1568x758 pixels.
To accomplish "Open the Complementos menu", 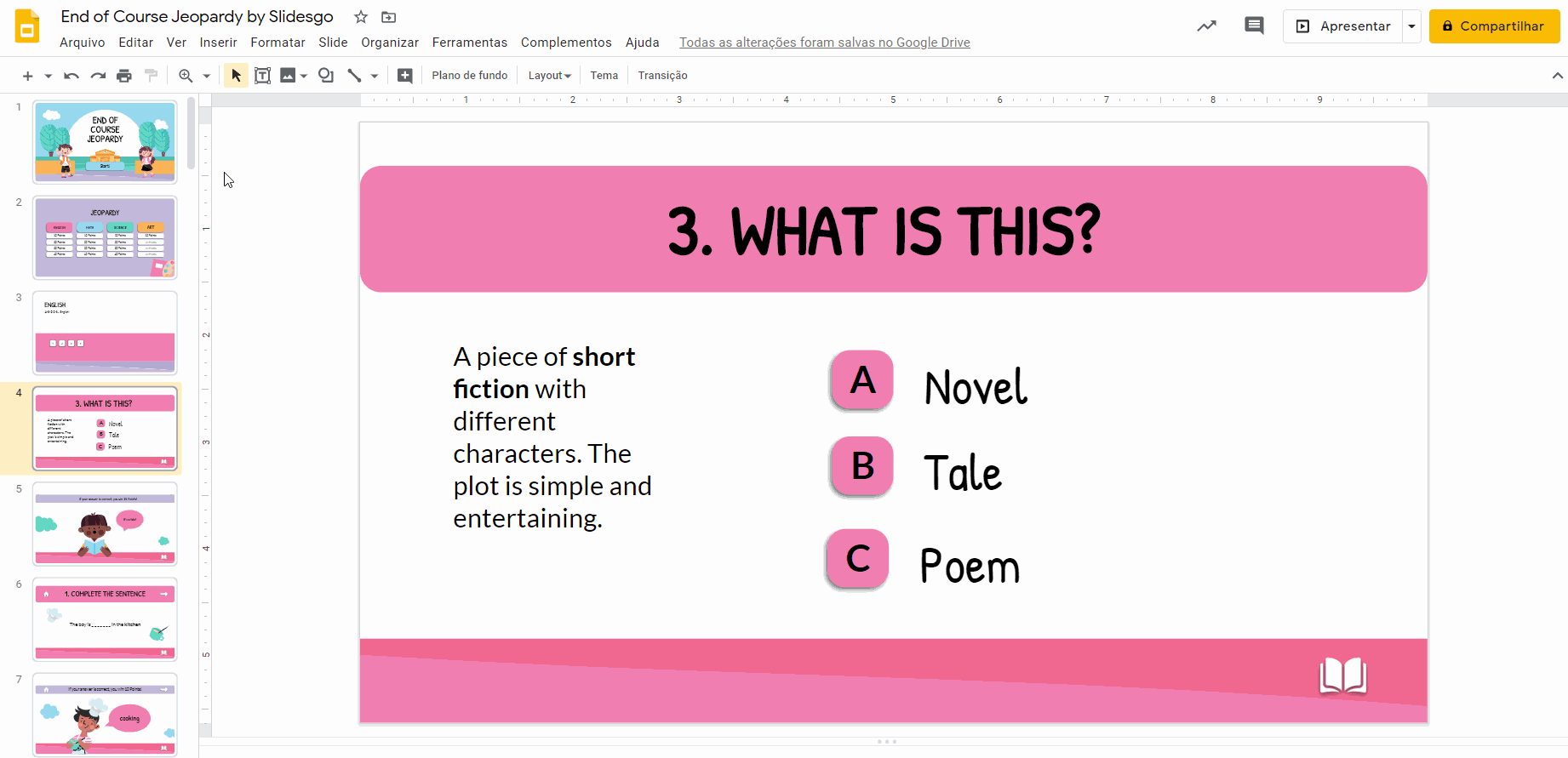I will tap(566, 43).
